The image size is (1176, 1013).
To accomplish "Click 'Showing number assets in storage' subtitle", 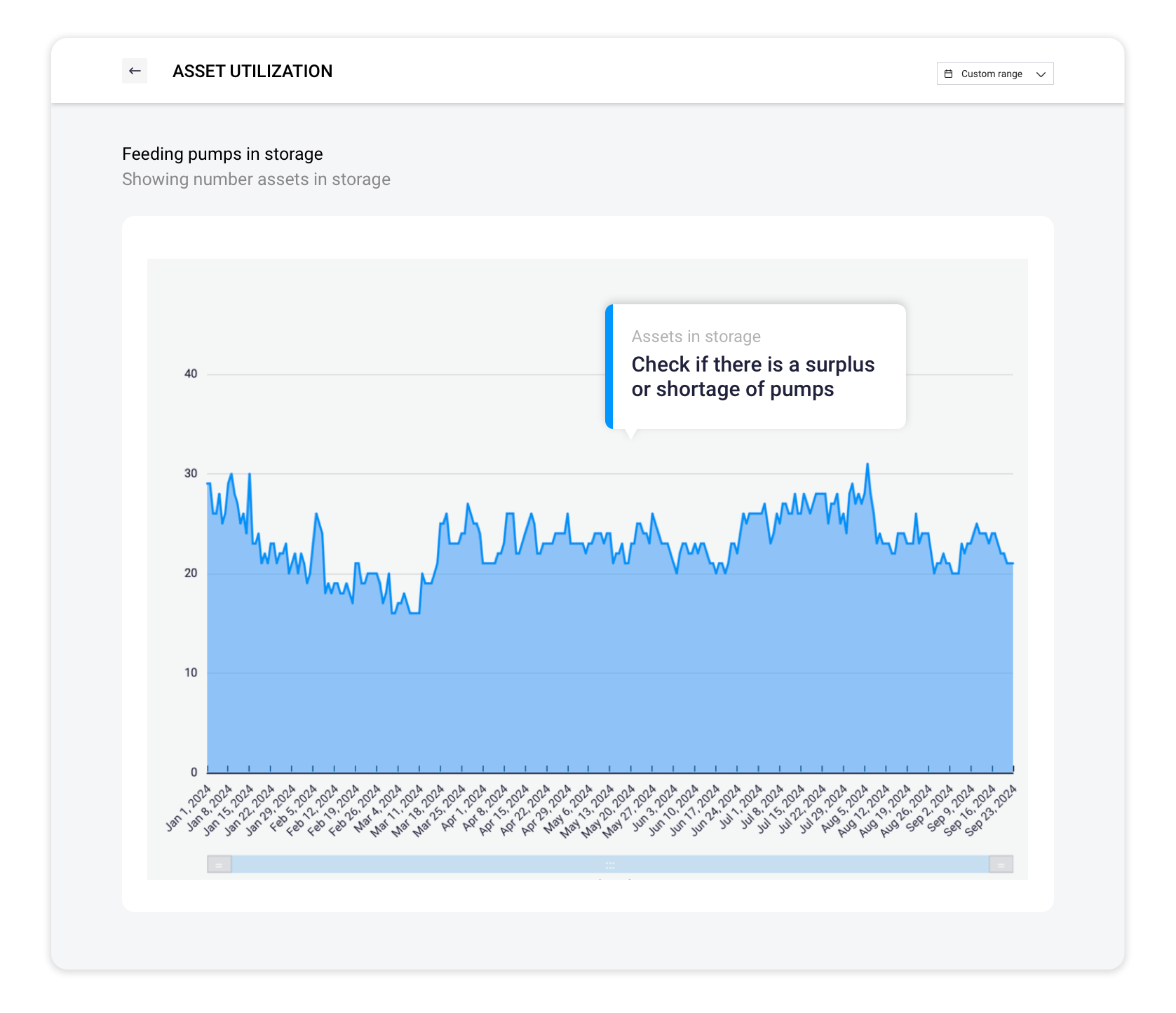I will (x=256, y=179).
